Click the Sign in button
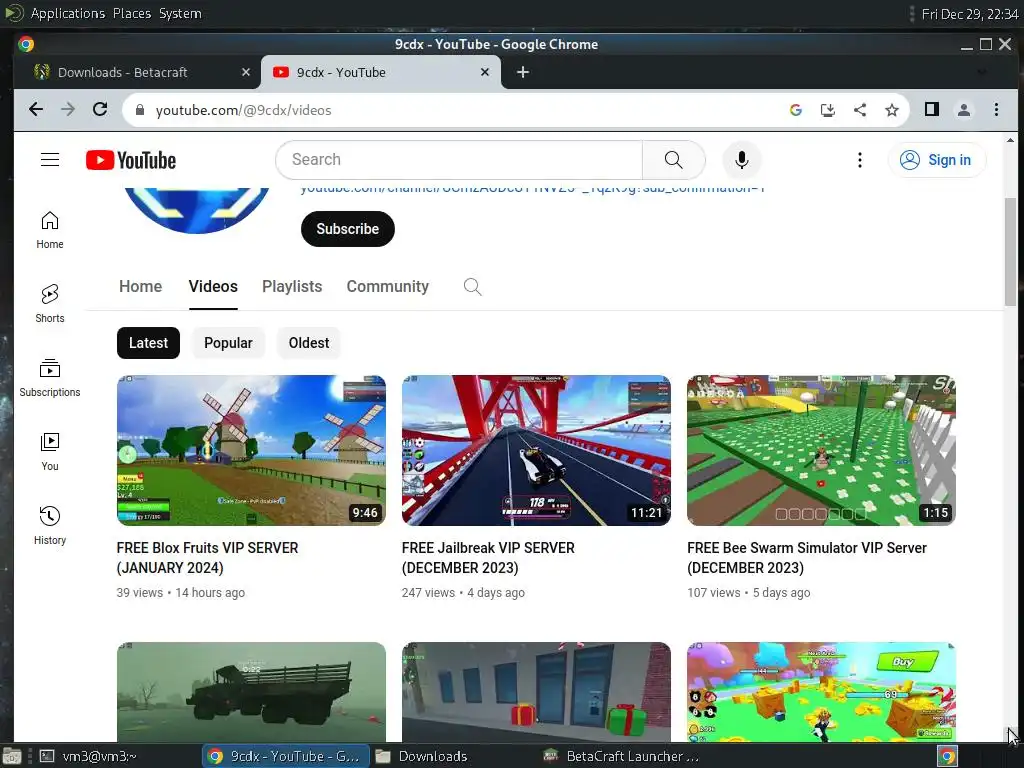The image size is (1024, 768). pyautogui.click(x=936, y=160)
